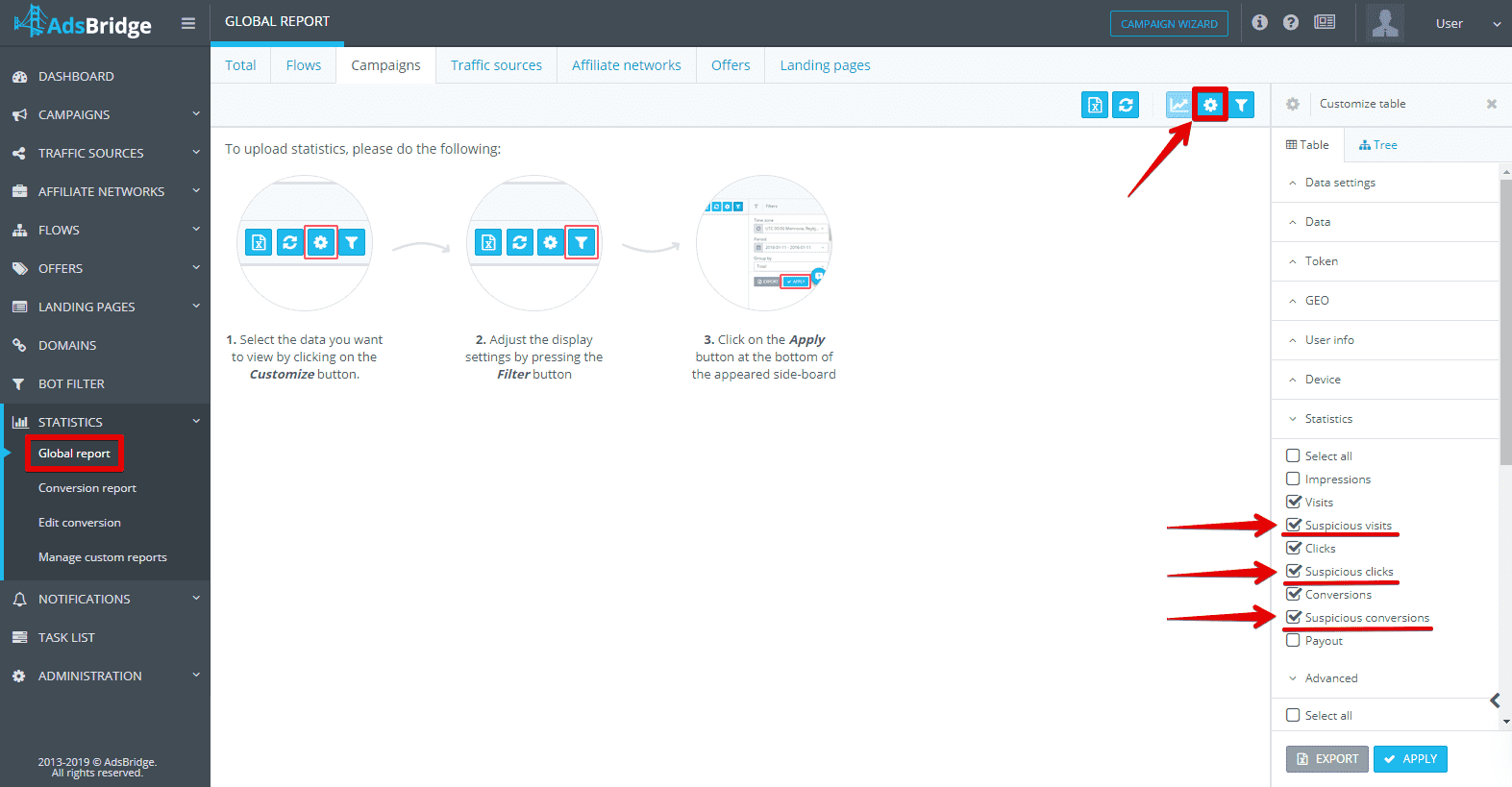Close the Customize table panel
Screen dimensions: 1512x787
click(1492, 104)
